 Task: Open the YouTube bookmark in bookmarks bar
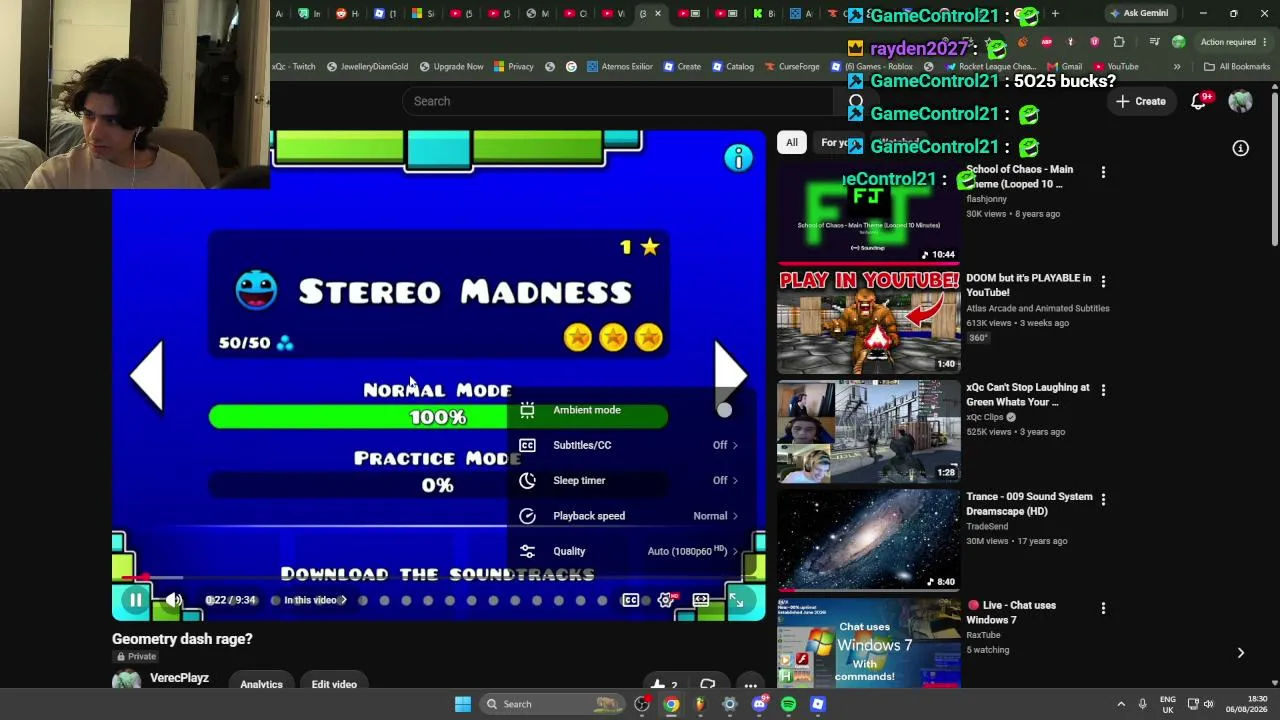click(1115, 67)
